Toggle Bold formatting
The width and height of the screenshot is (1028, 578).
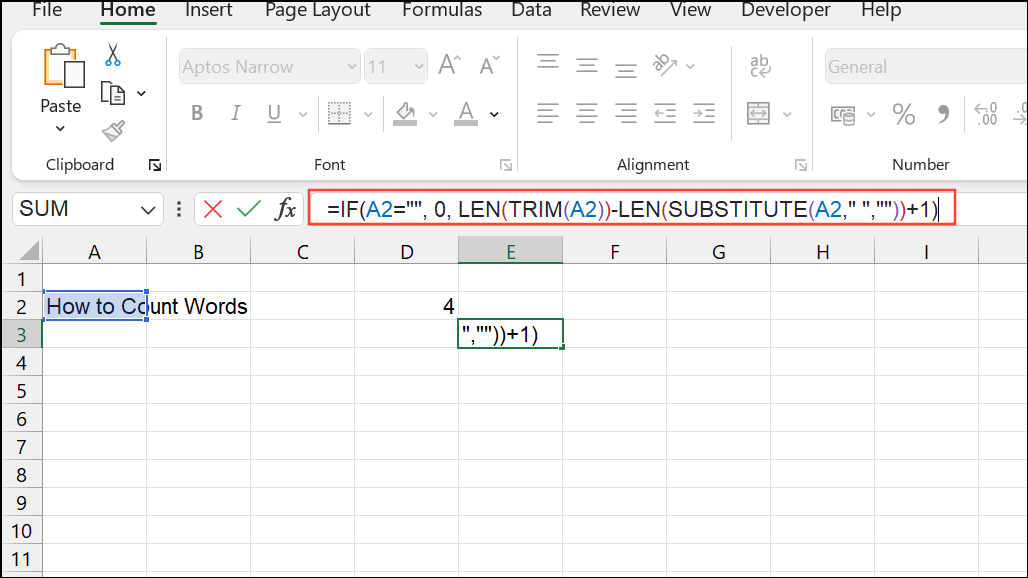click(x=197, y=113)
